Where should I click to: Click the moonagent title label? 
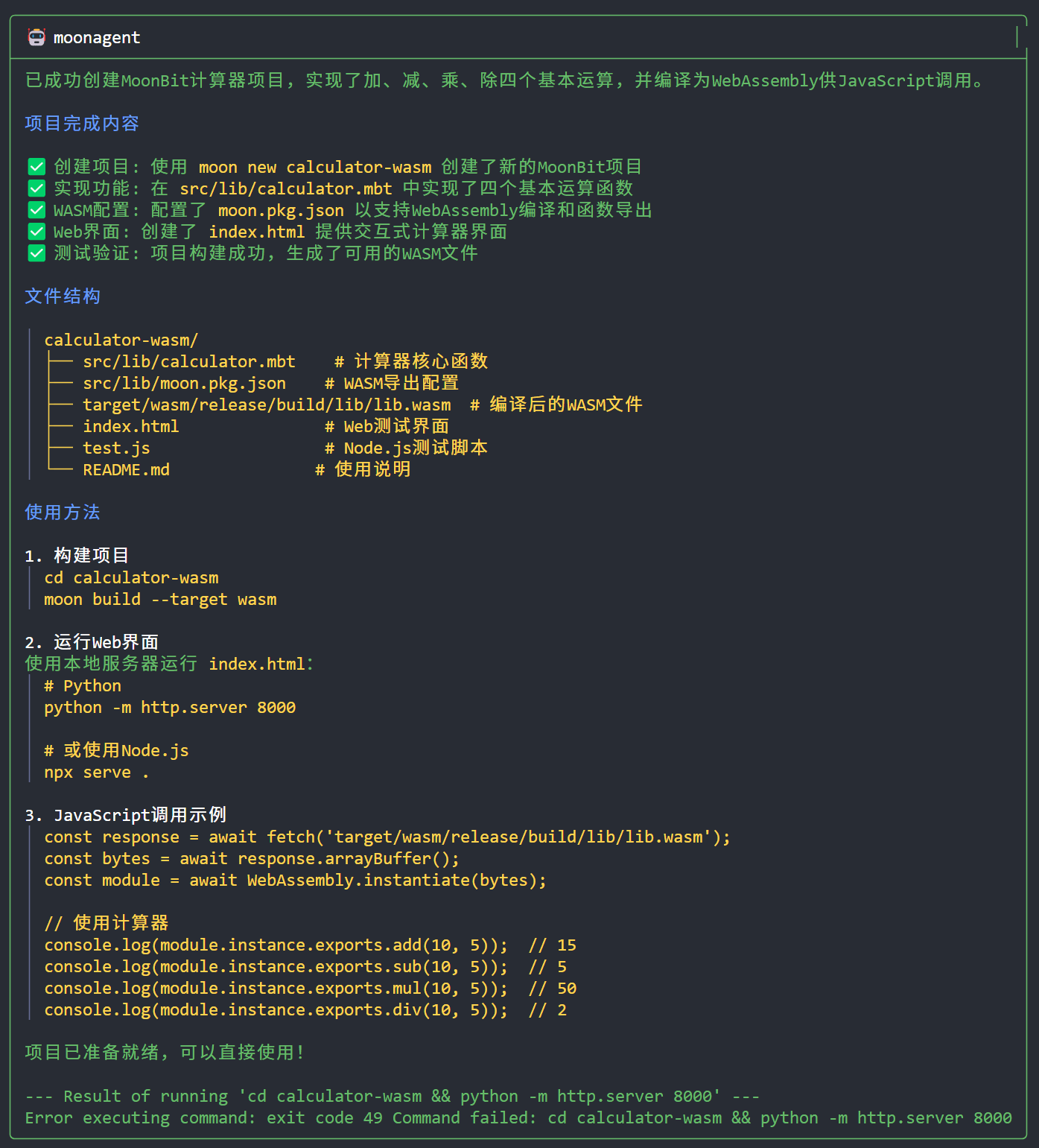pos(97,37)
